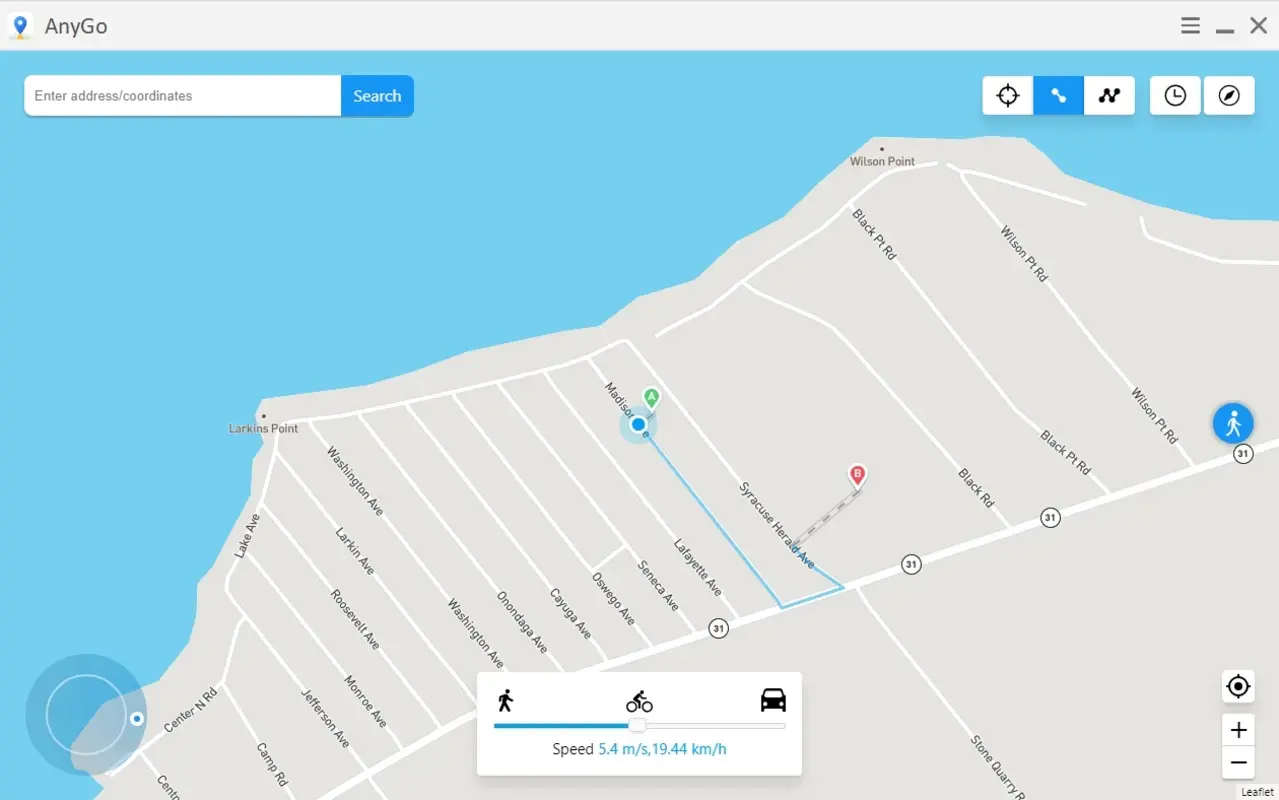The width and height of the screenshot is (1279, 800).
Task: Click the compass icon in the toolbar
Action: point(1229,95)
